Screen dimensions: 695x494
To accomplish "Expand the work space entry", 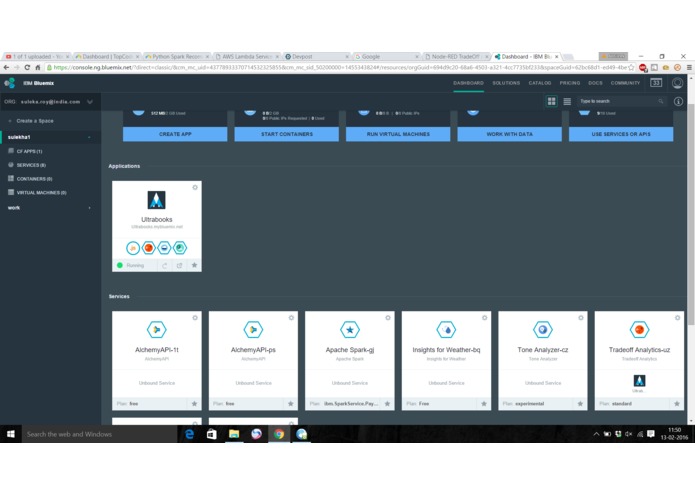I will [90, 208].
